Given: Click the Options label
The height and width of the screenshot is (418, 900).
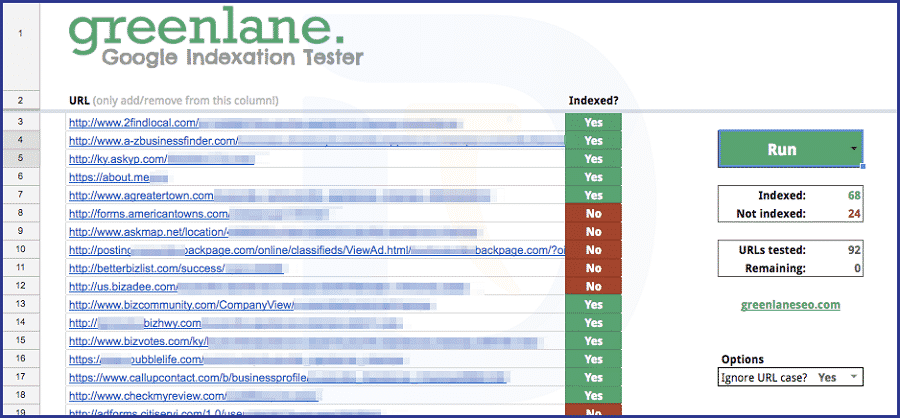Looking at the screenshot, I should [x=743, y=359].
